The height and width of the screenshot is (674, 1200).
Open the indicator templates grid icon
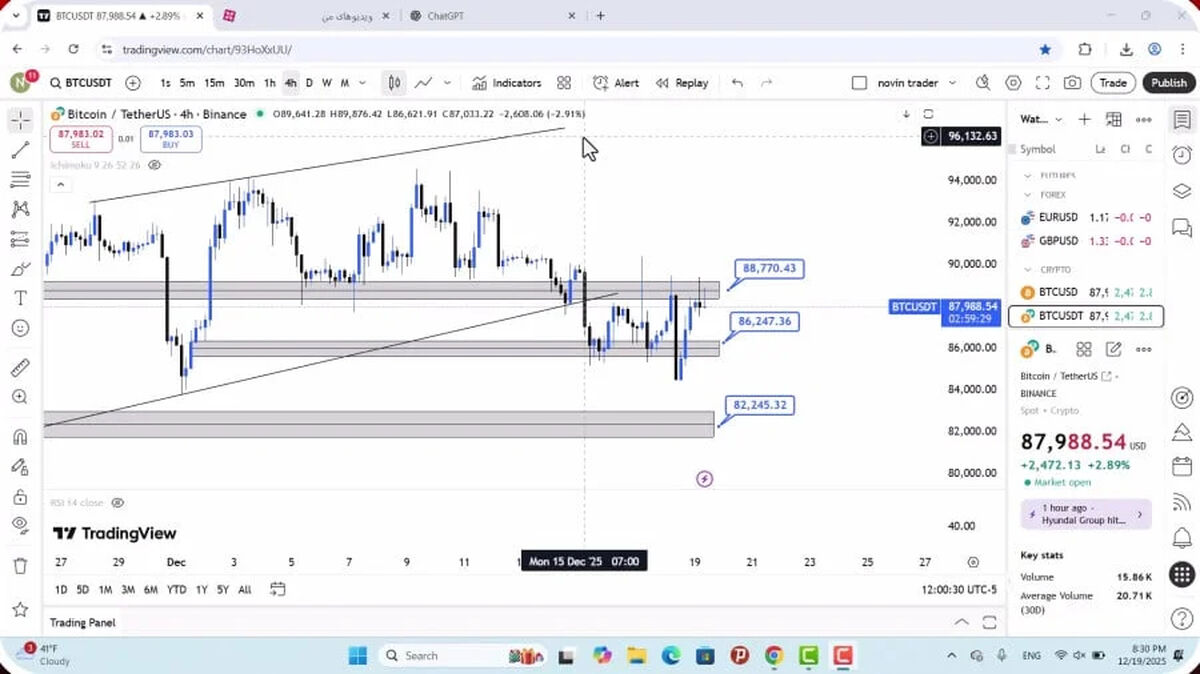coord(564,83)
